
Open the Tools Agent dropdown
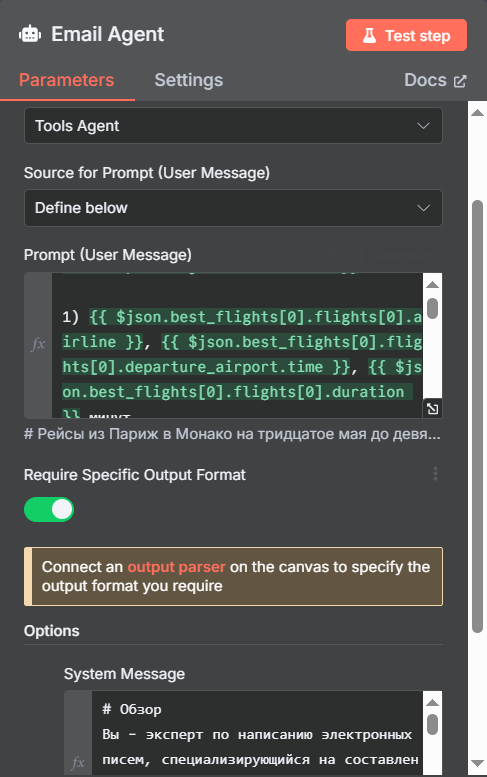[x=233, y=126]
